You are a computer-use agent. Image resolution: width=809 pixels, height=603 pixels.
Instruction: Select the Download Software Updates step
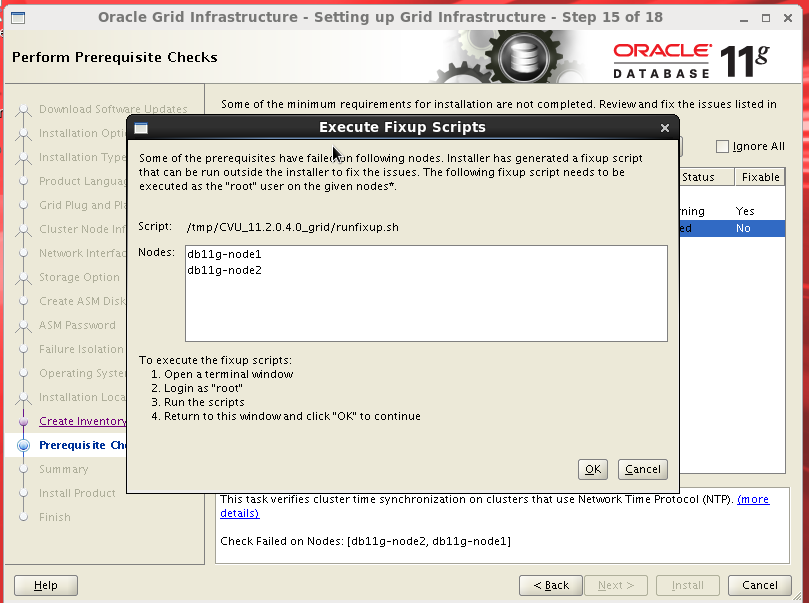pos(113,109)
